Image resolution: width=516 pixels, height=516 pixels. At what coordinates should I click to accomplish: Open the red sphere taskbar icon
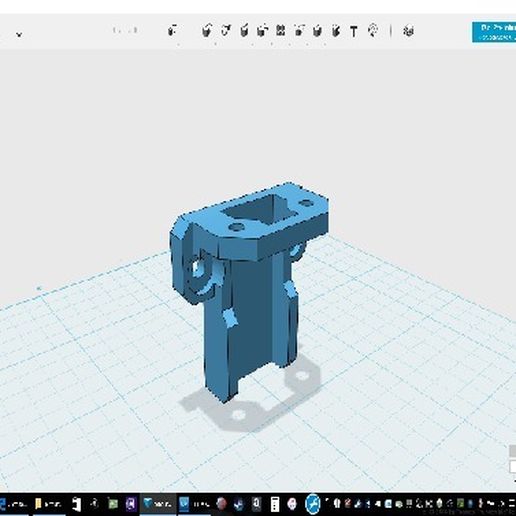[221, 504]
